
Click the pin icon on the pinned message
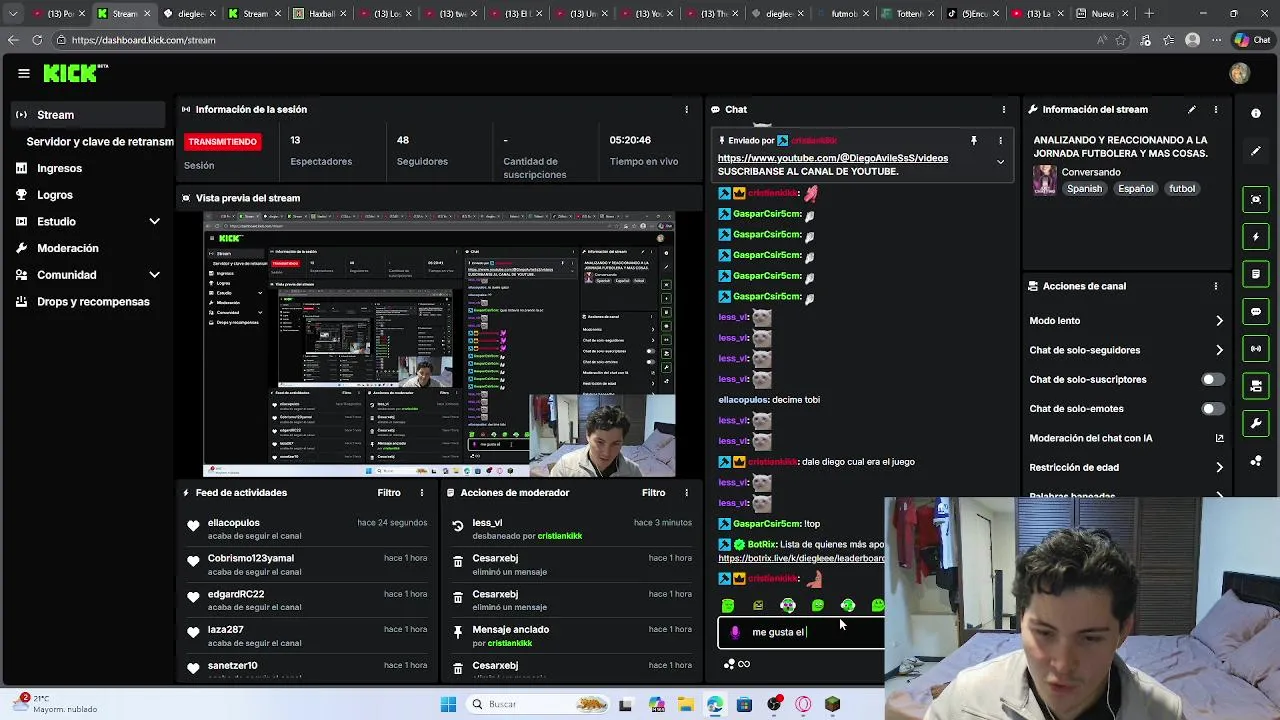click(x=973, y=141)
